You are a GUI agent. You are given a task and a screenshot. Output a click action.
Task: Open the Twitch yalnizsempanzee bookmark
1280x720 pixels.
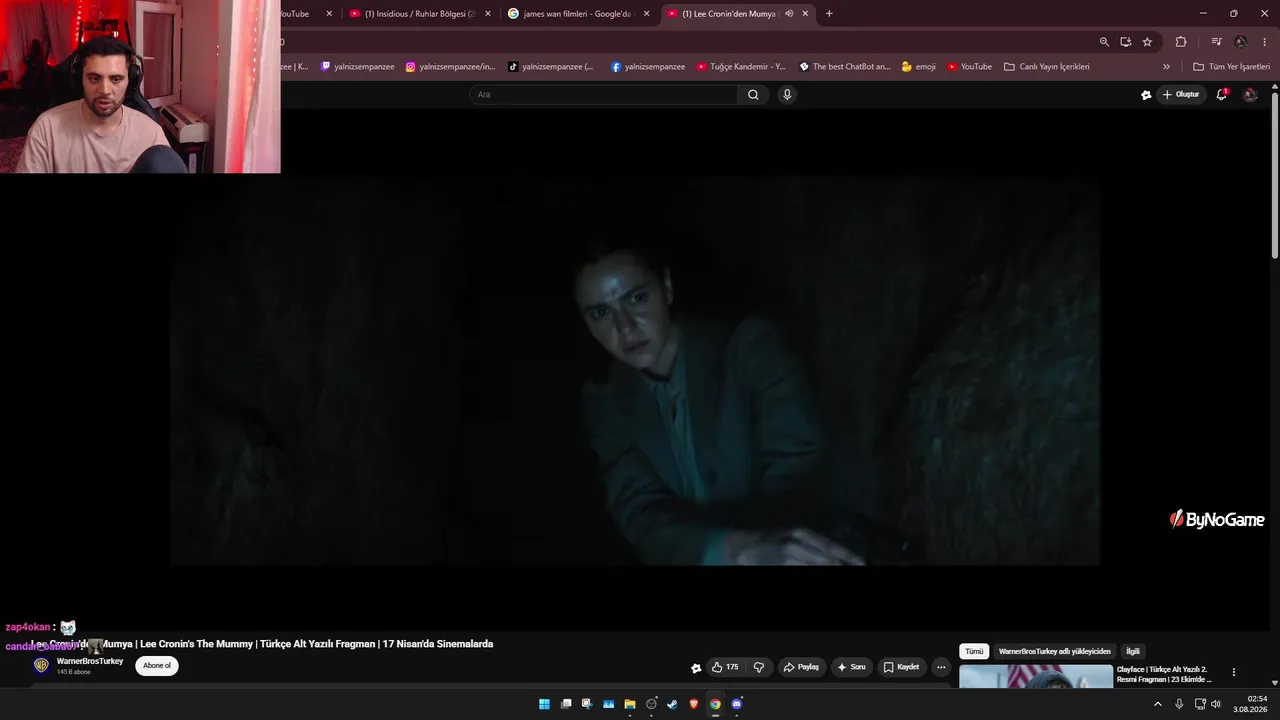coord(357,67)
